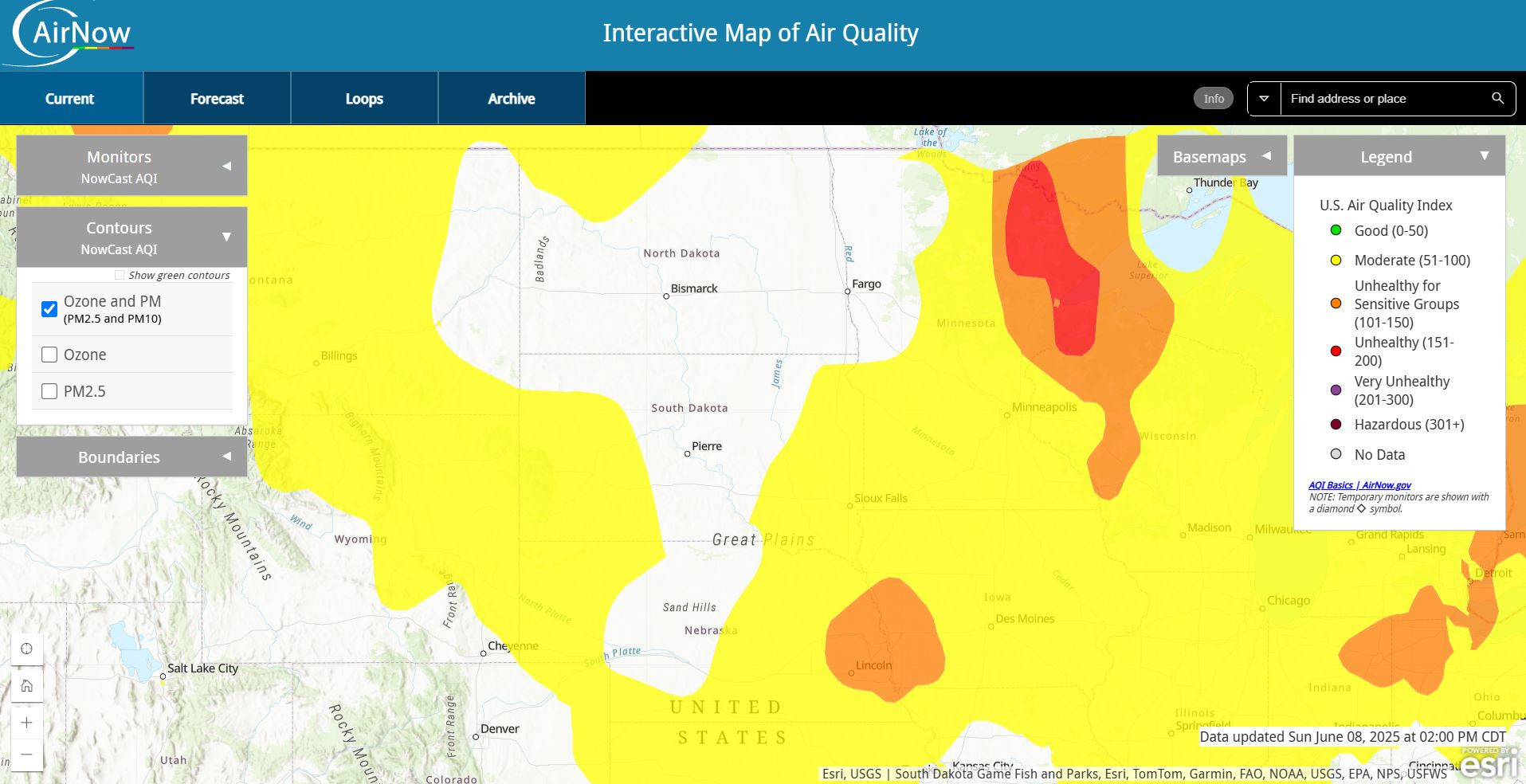Click the AirNow logo
This screenshot has height=784, width=1526.
(x=70, y=33)
